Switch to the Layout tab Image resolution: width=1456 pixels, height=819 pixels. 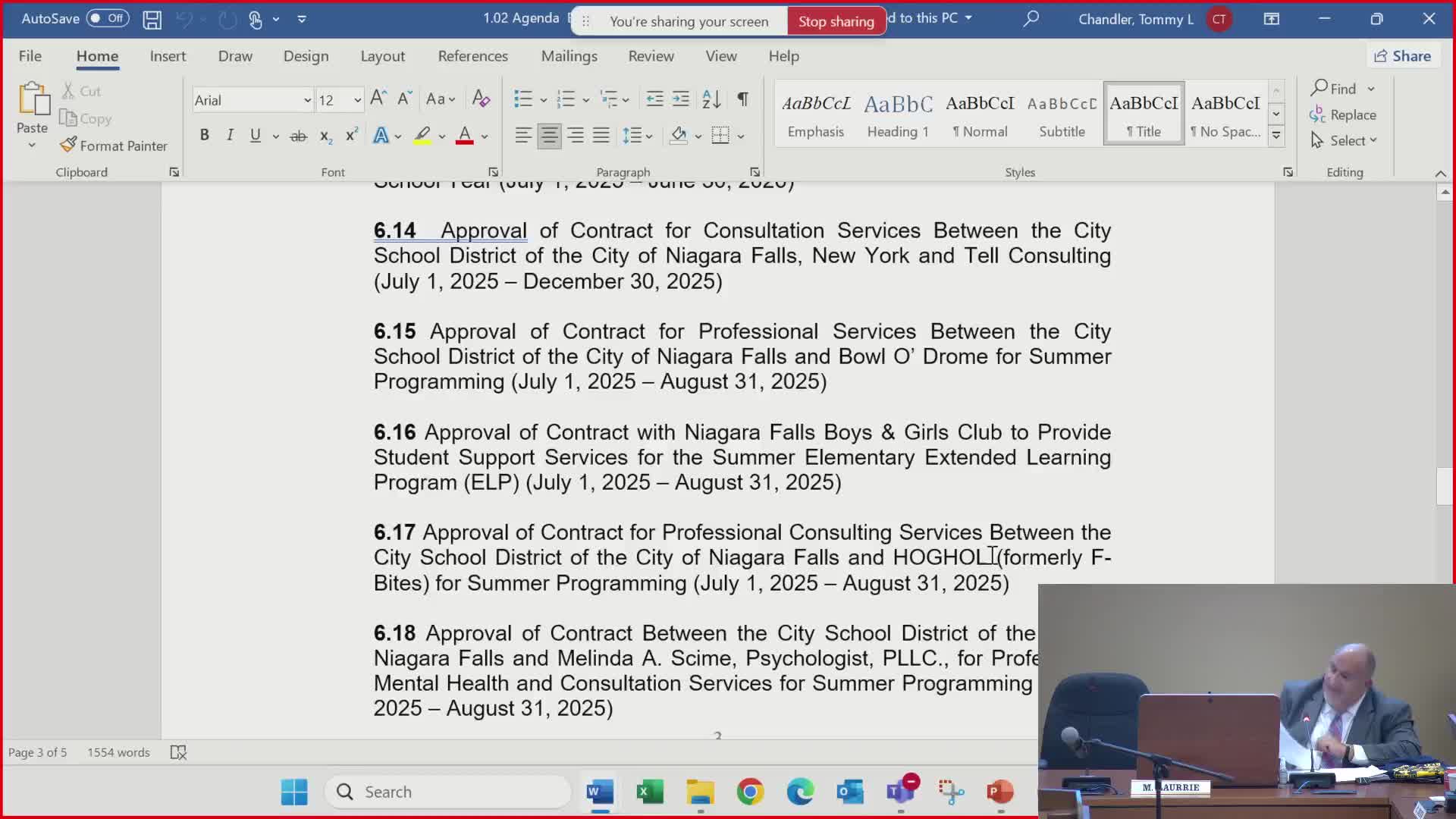382,56
